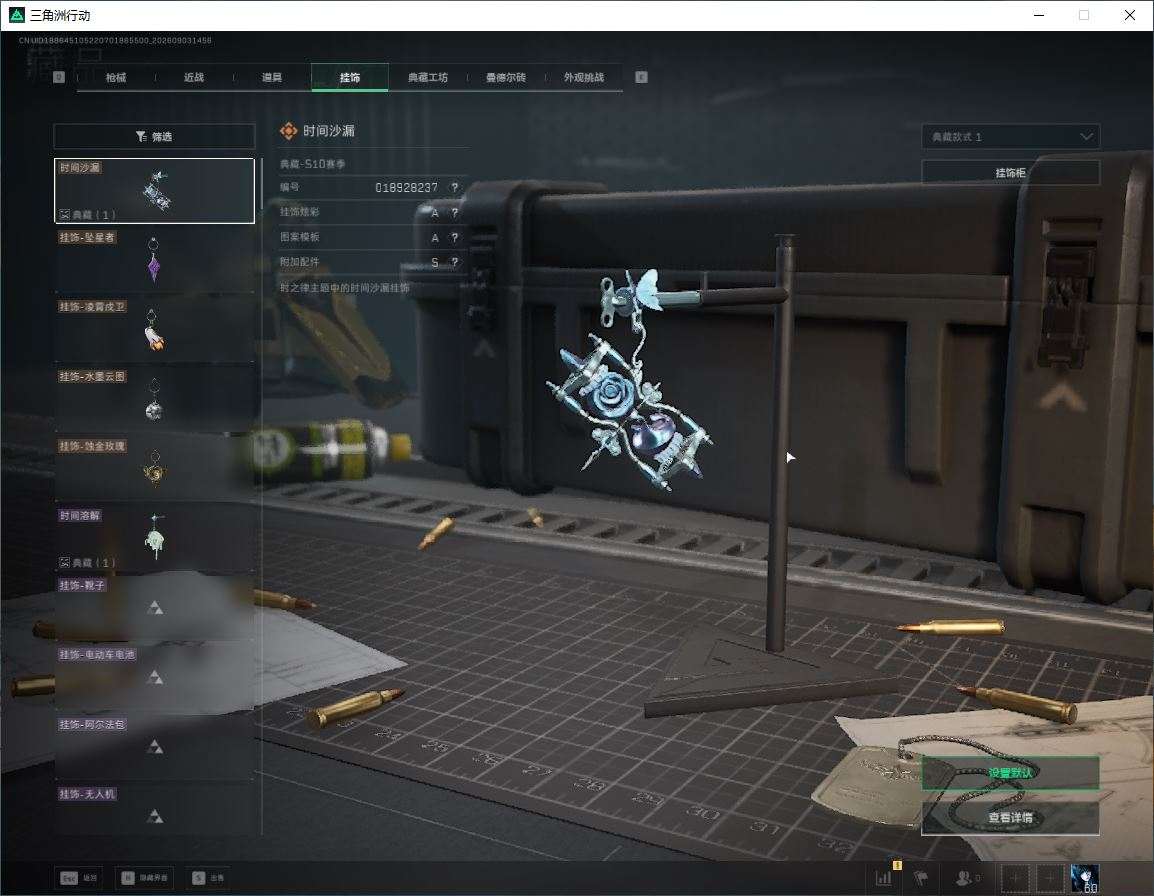Image resolution: width=1154 pixels, height=896 pixels.
Task: Switch to the 枪械 tab
Action: [x=116, y=77]
